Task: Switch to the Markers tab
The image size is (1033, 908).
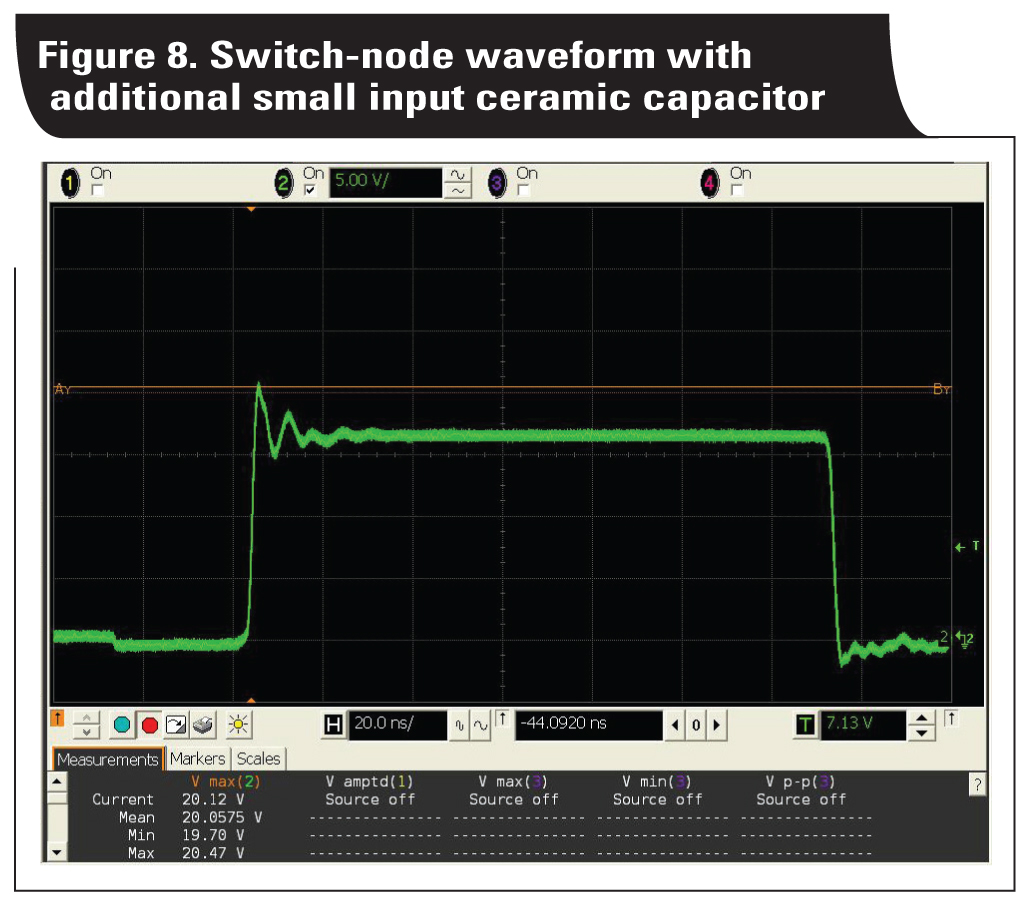Action: point(198,760)
